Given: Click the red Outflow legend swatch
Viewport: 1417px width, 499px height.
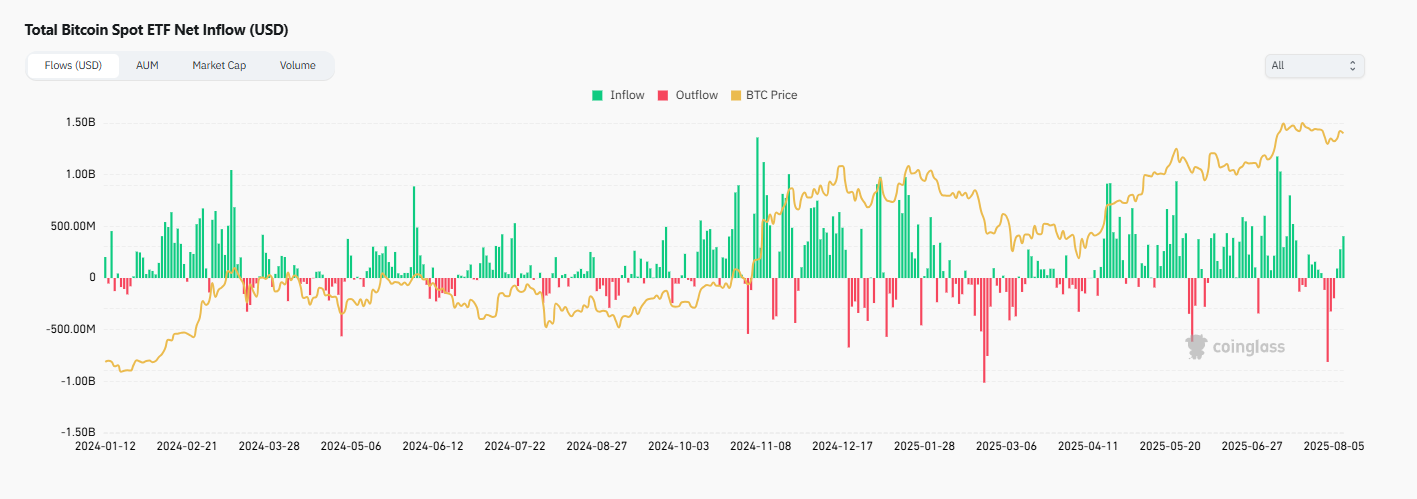Looking at the screenshot, I should coord(663,95).
